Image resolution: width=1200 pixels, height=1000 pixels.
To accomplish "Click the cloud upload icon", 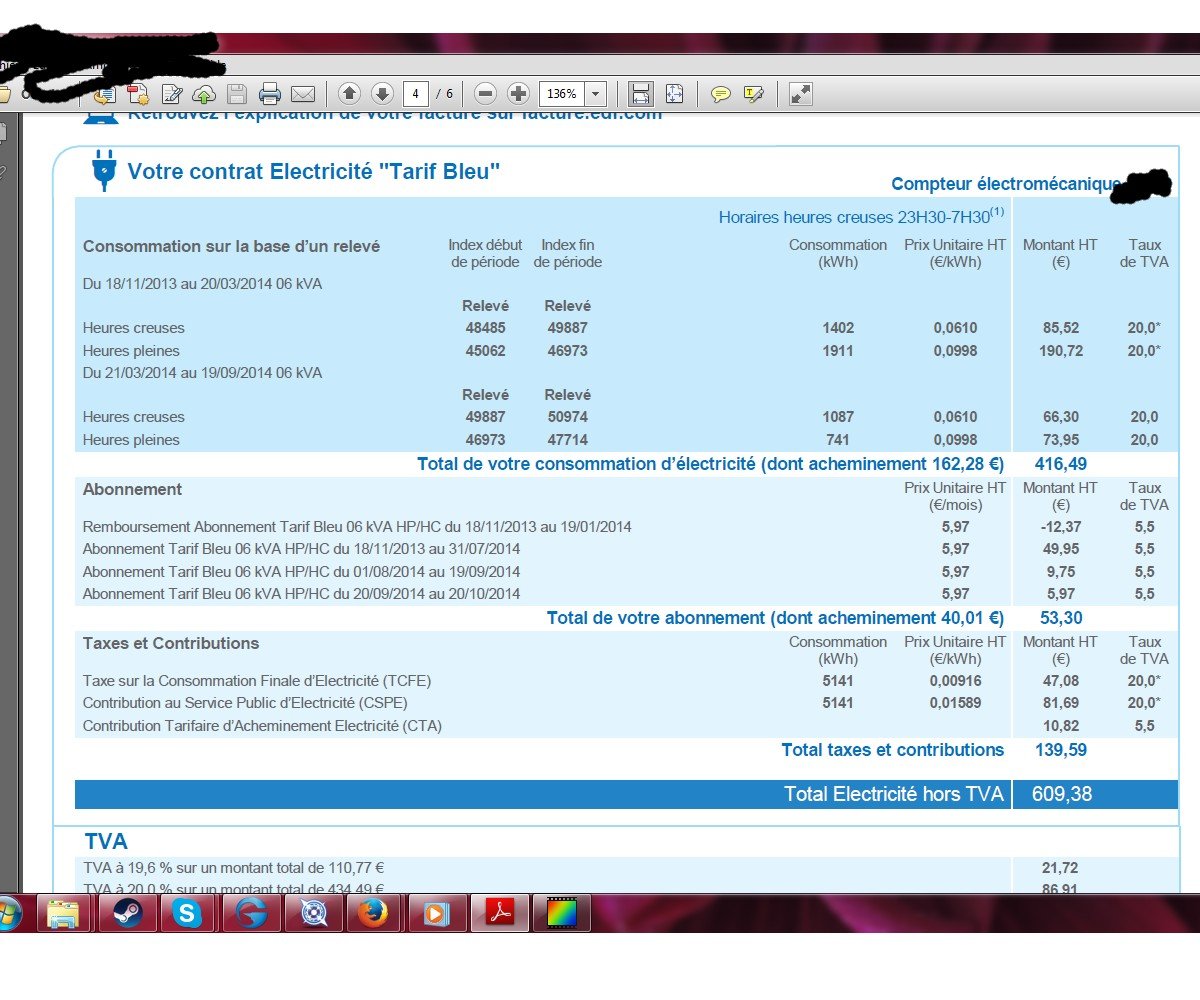I will [x=204, y=95].
